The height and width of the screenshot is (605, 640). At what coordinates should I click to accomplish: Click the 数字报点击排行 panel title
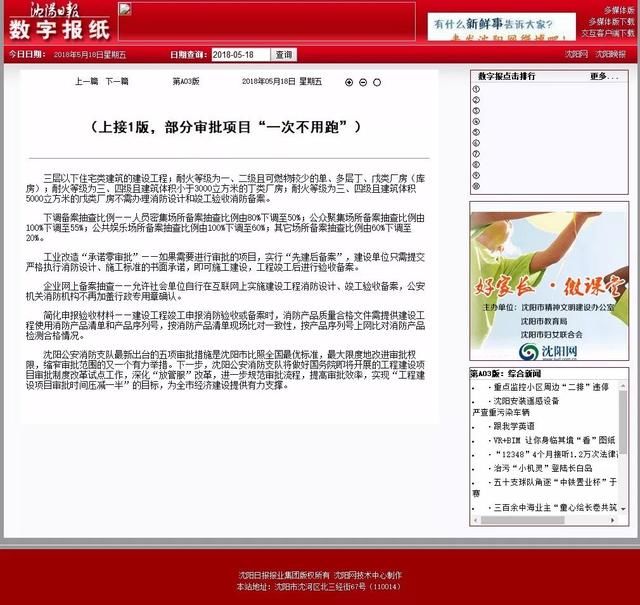coord(507,76)
